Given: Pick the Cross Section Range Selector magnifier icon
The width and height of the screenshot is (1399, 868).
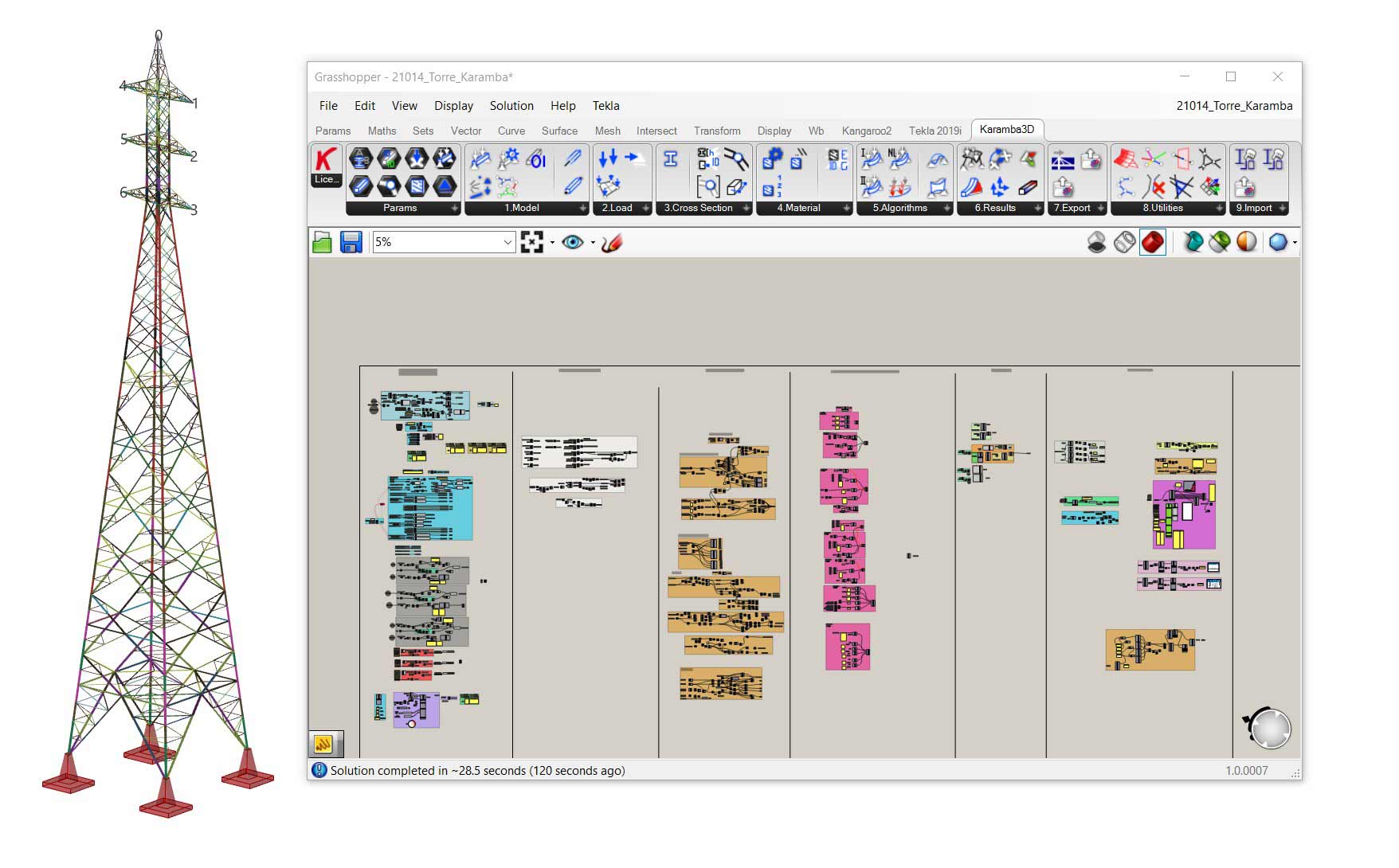Looking at the screenshot, I should [x=707, y=186].
